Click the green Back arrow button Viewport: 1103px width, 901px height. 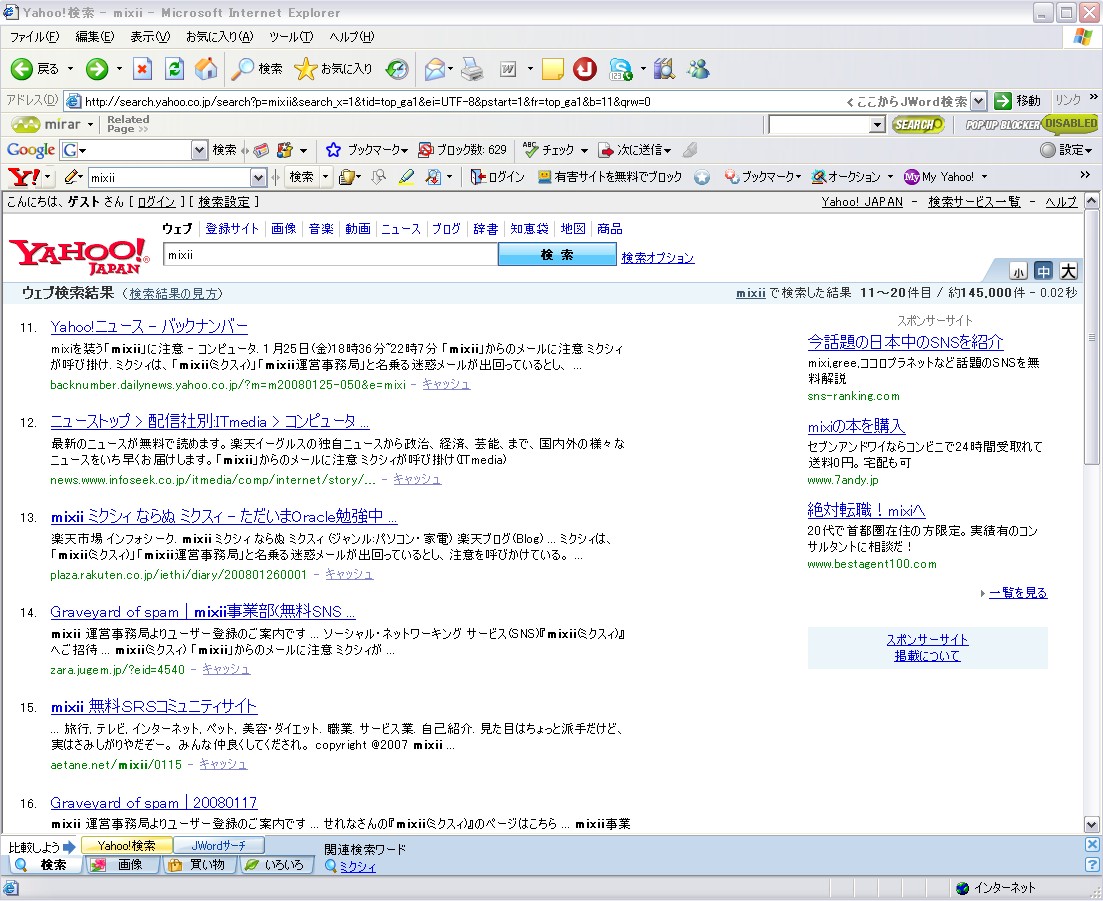[22, 68]
